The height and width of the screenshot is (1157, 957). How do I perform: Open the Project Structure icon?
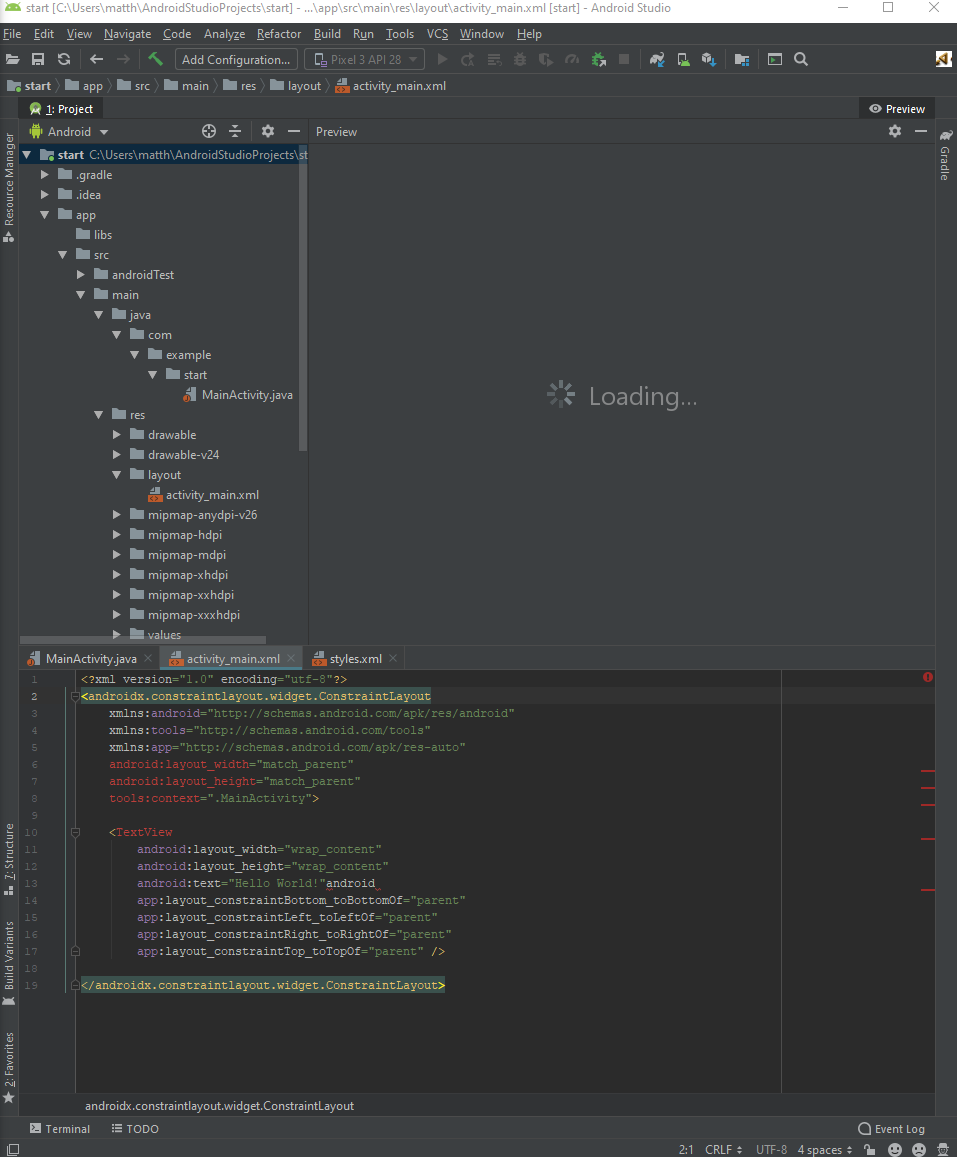coord(741,60)
